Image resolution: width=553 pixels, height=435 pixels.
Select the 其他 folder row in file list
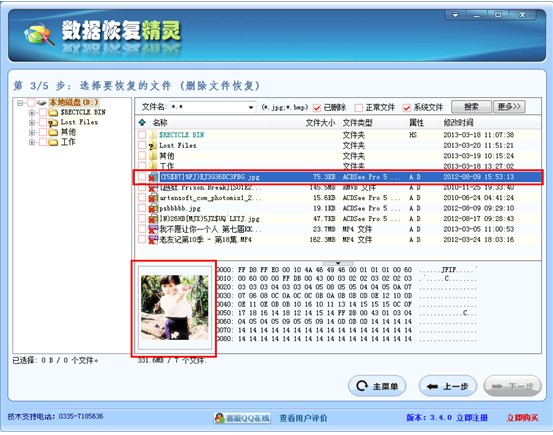pyautogui.click(x=339, y=156)
